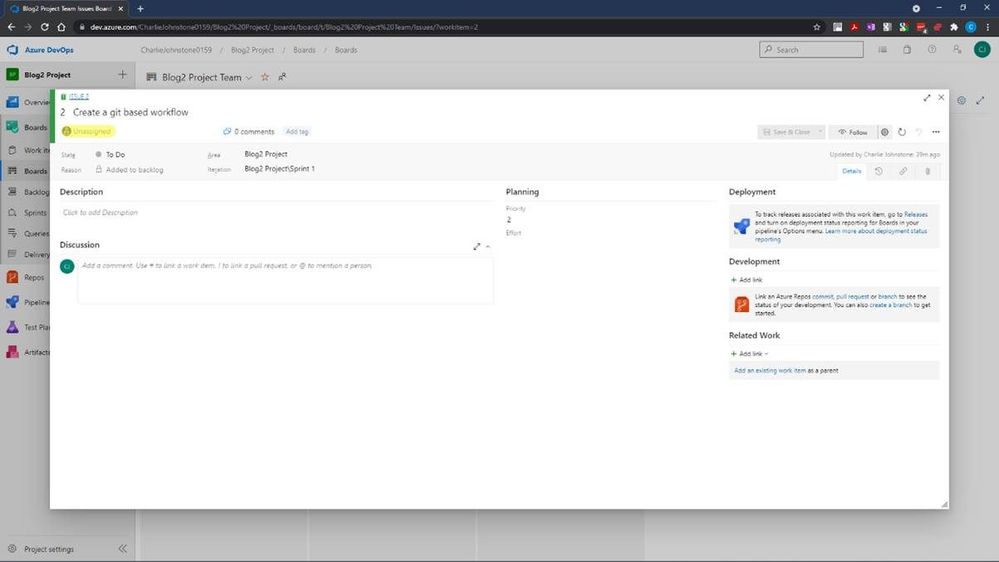Open the Area field showing Blog2 Project
The width and height of the screenshot is (999, 562).
pyautogui.click(x=266, y=154)
